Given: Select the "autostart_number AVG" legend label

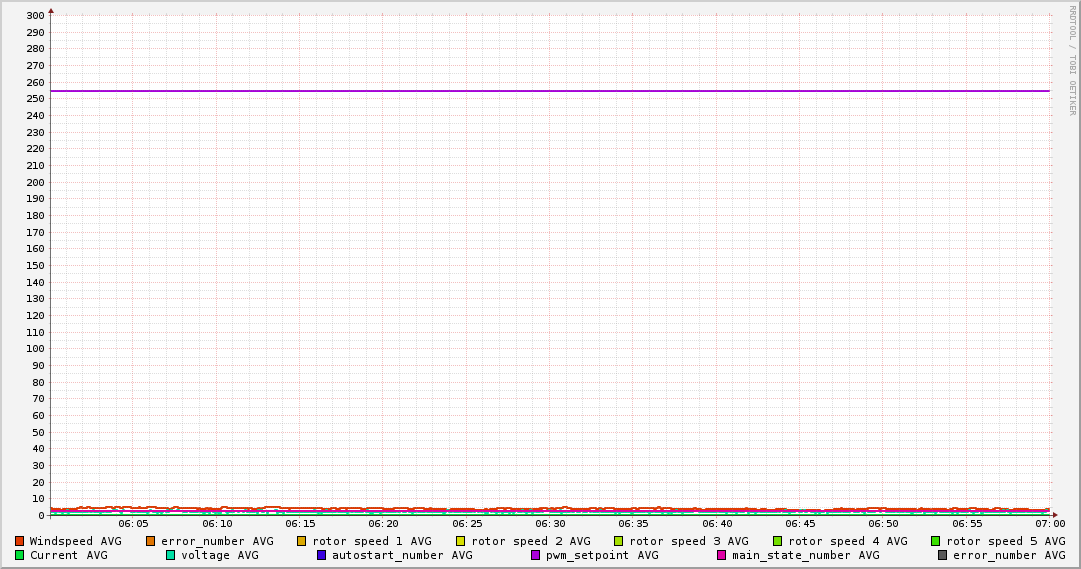Looking at the screenshot, I should [x=403, y=555].
